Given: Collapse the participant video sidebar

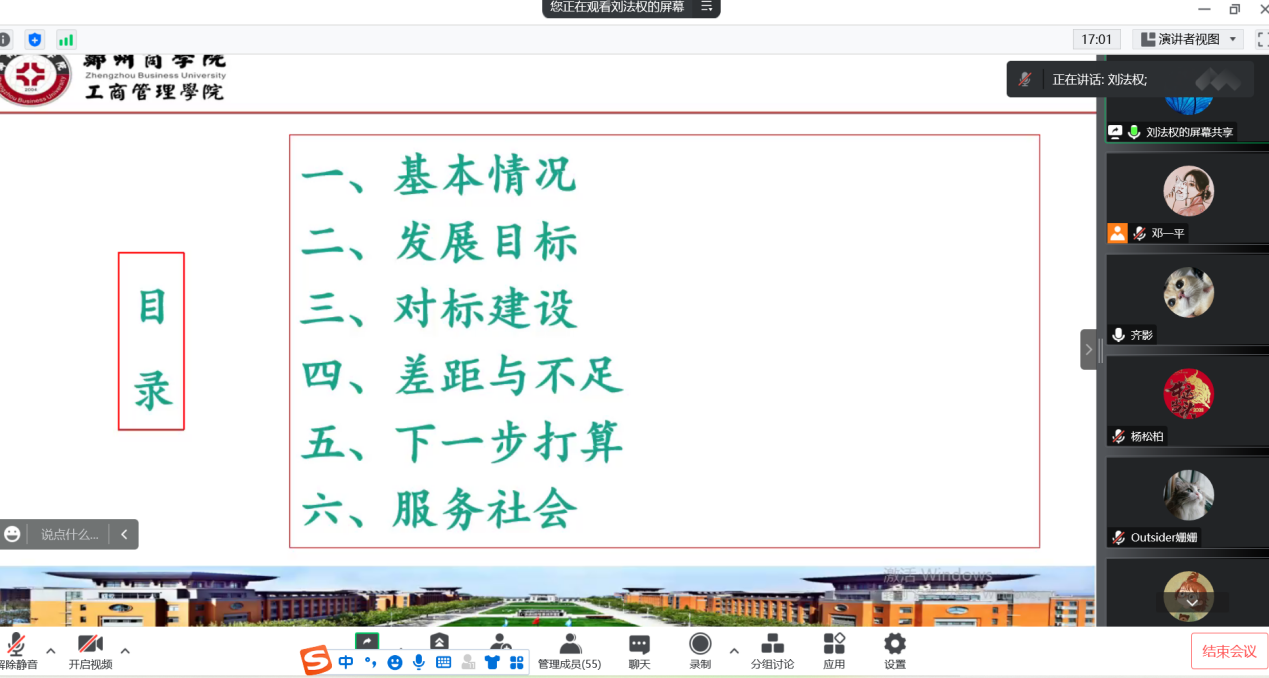Looking at the screenshot, I should [x=1089, y=350].
